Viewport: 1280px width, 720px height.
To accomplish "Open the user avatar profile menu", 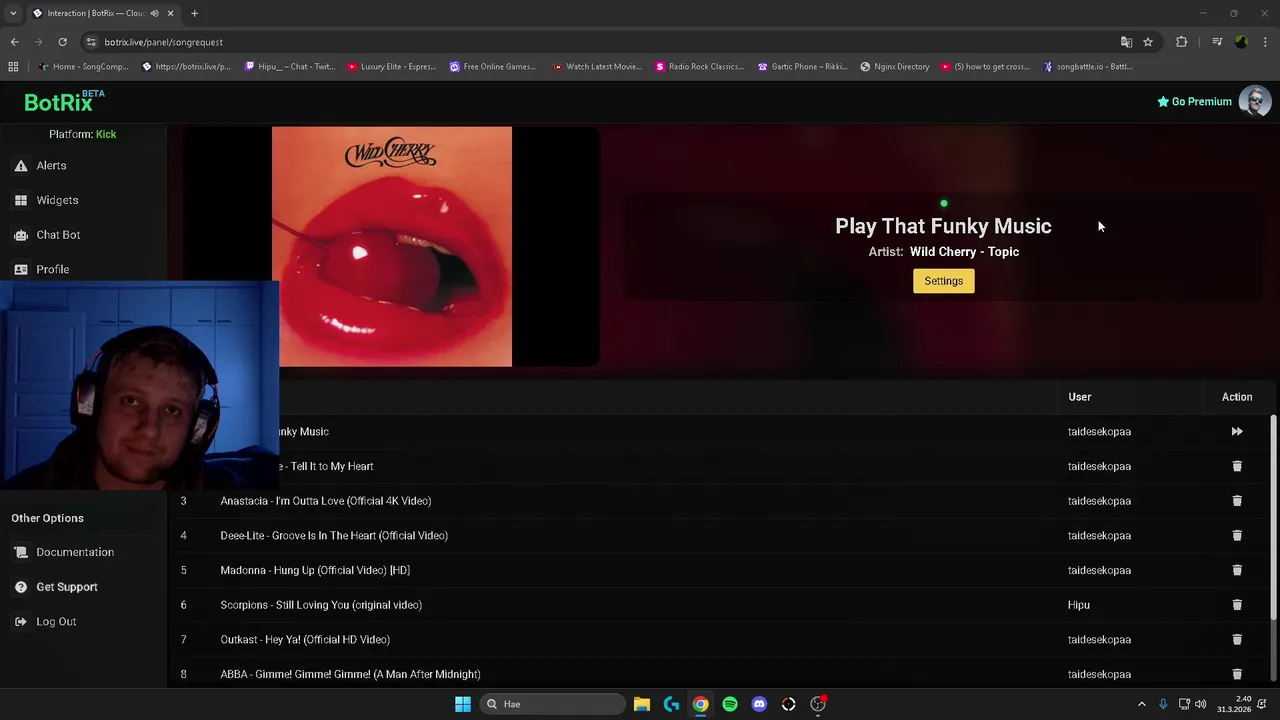I will pyautogui.click(x=1255, y=101).
